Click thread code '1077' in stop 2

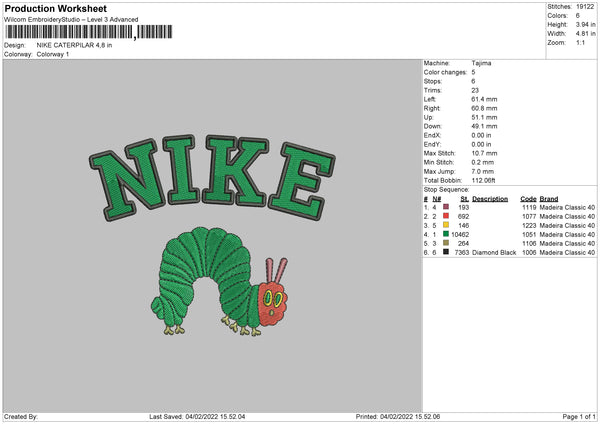pos(529,217)
